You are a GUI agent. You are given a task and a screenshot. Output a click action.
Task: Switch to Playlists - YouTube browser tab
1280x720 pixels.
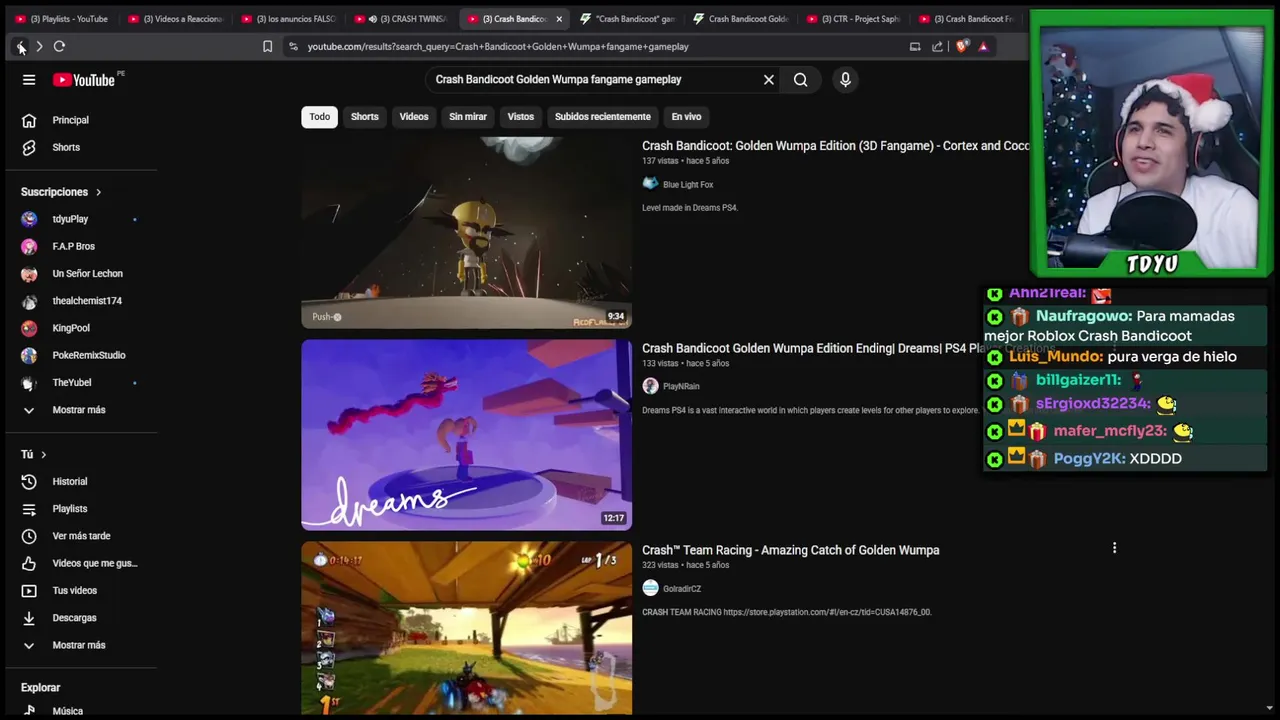click(62, 18)
